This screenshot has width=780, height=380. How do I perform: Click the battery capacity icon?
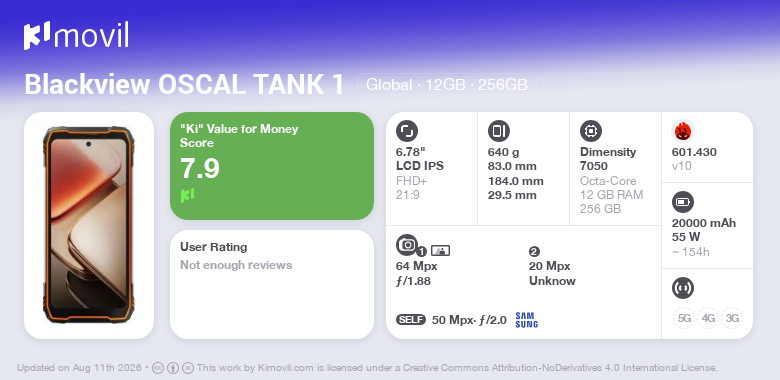point(682,202)
